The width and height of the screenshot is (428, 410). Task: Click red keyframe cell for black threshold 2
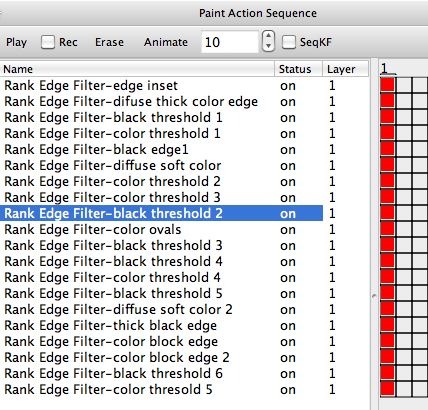pos(388,213)
